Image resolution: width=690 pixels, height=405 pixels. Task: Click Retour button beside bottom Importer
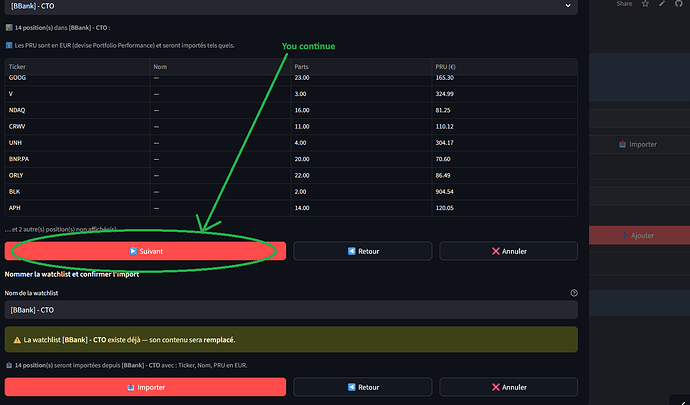363,387
